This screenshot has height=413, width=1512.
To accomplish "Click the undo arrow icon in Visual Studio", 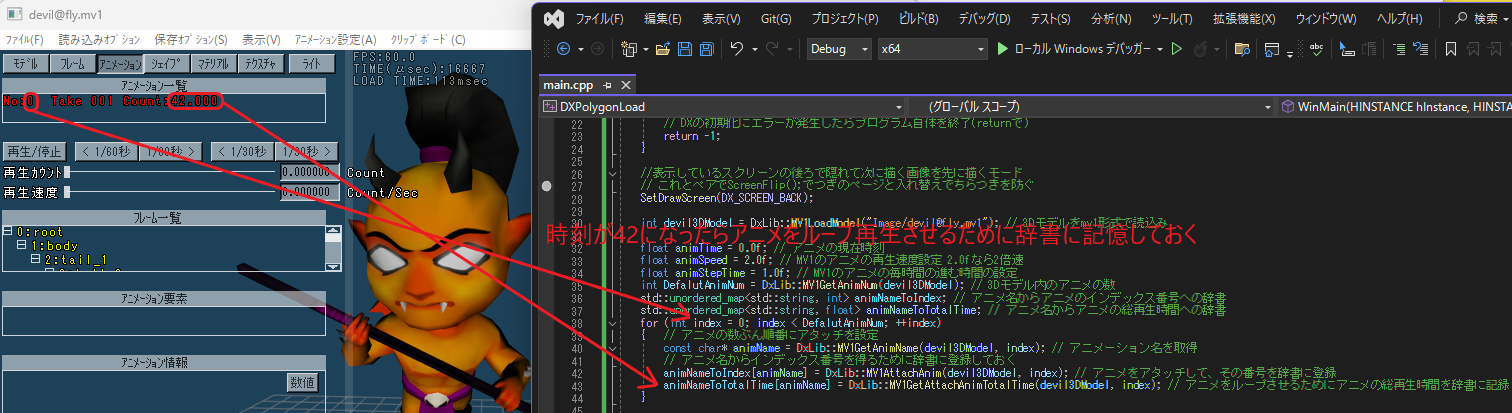I will tap(736, 49).
